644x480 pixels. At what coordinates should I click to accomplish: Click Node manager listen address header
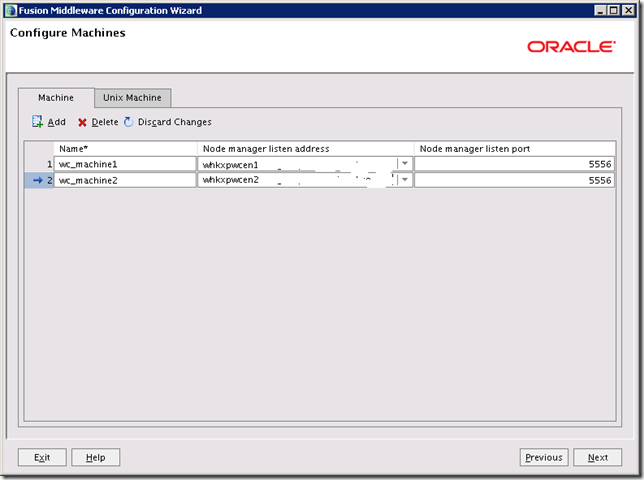coord(306,149)
